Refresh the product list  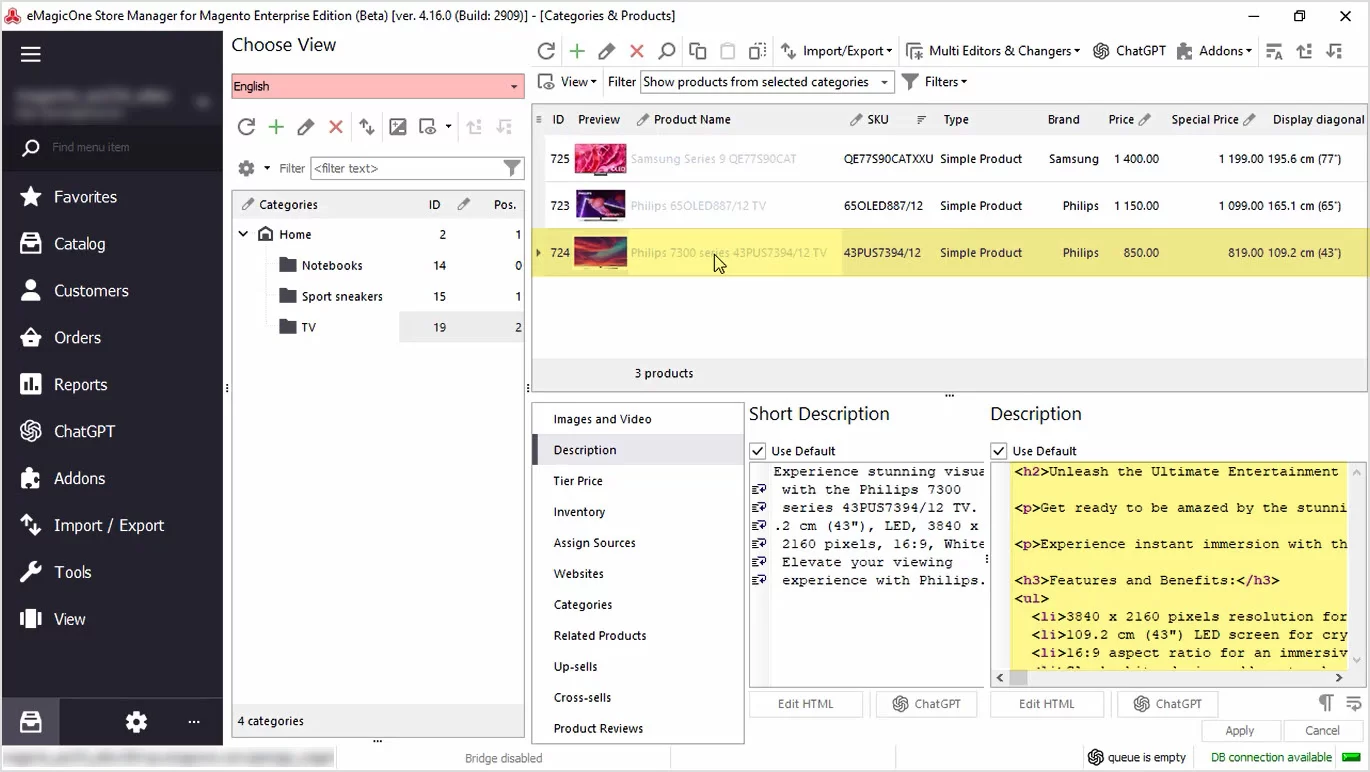click(546, 51)
